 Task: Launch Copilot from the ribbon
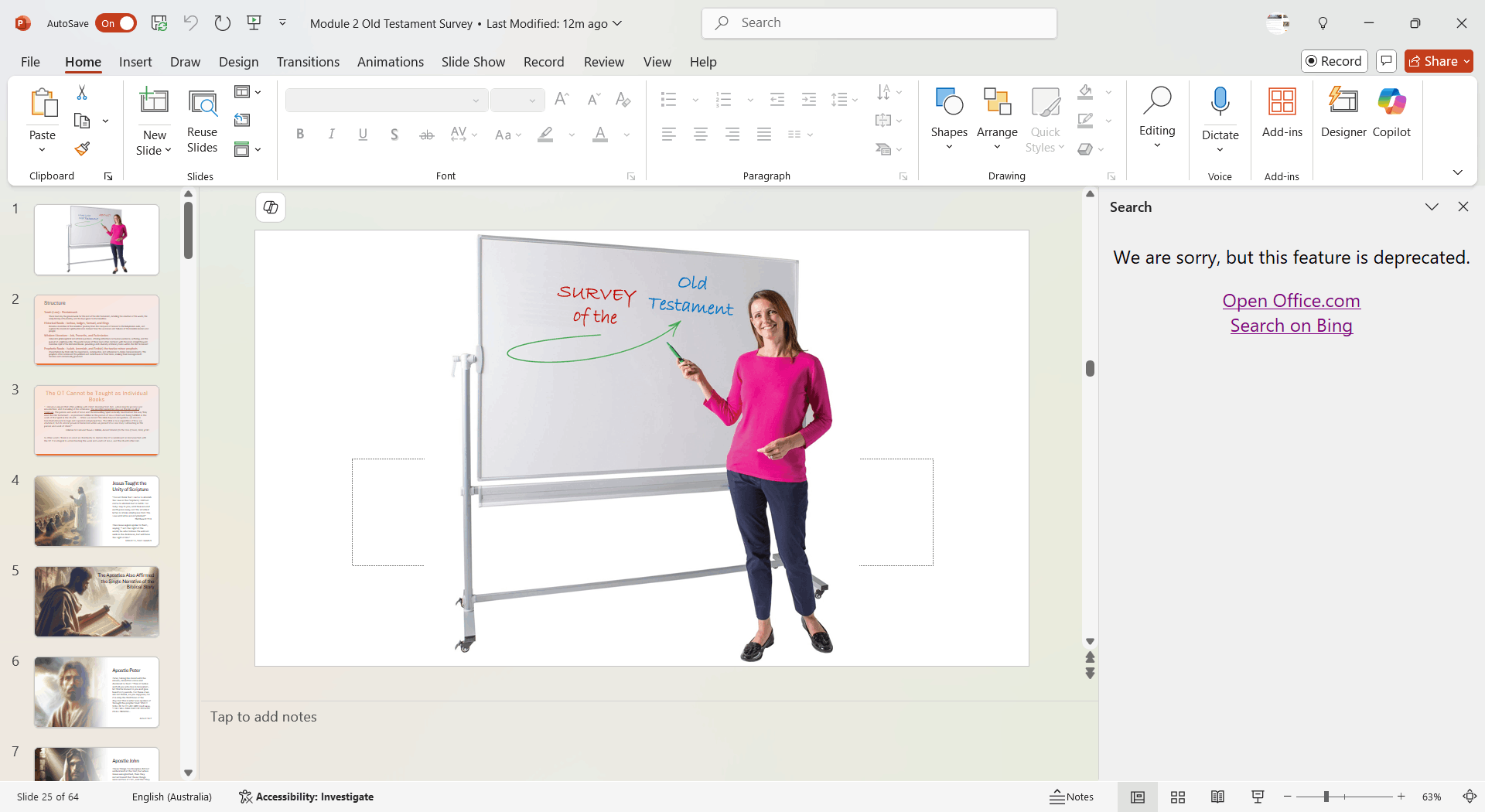click(1391, 112)
